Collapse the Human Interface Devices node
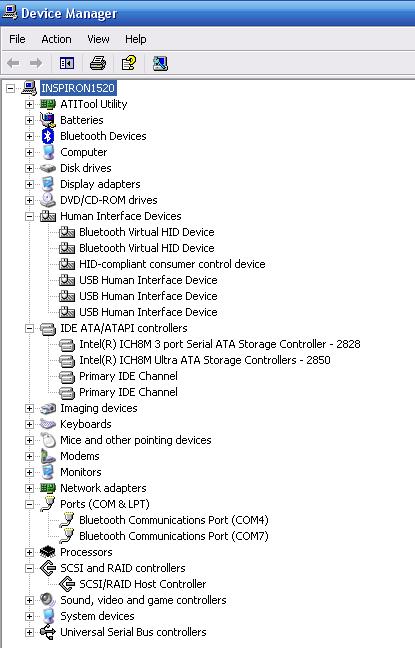This screenshot has height=649, width=415. point(29,216)
